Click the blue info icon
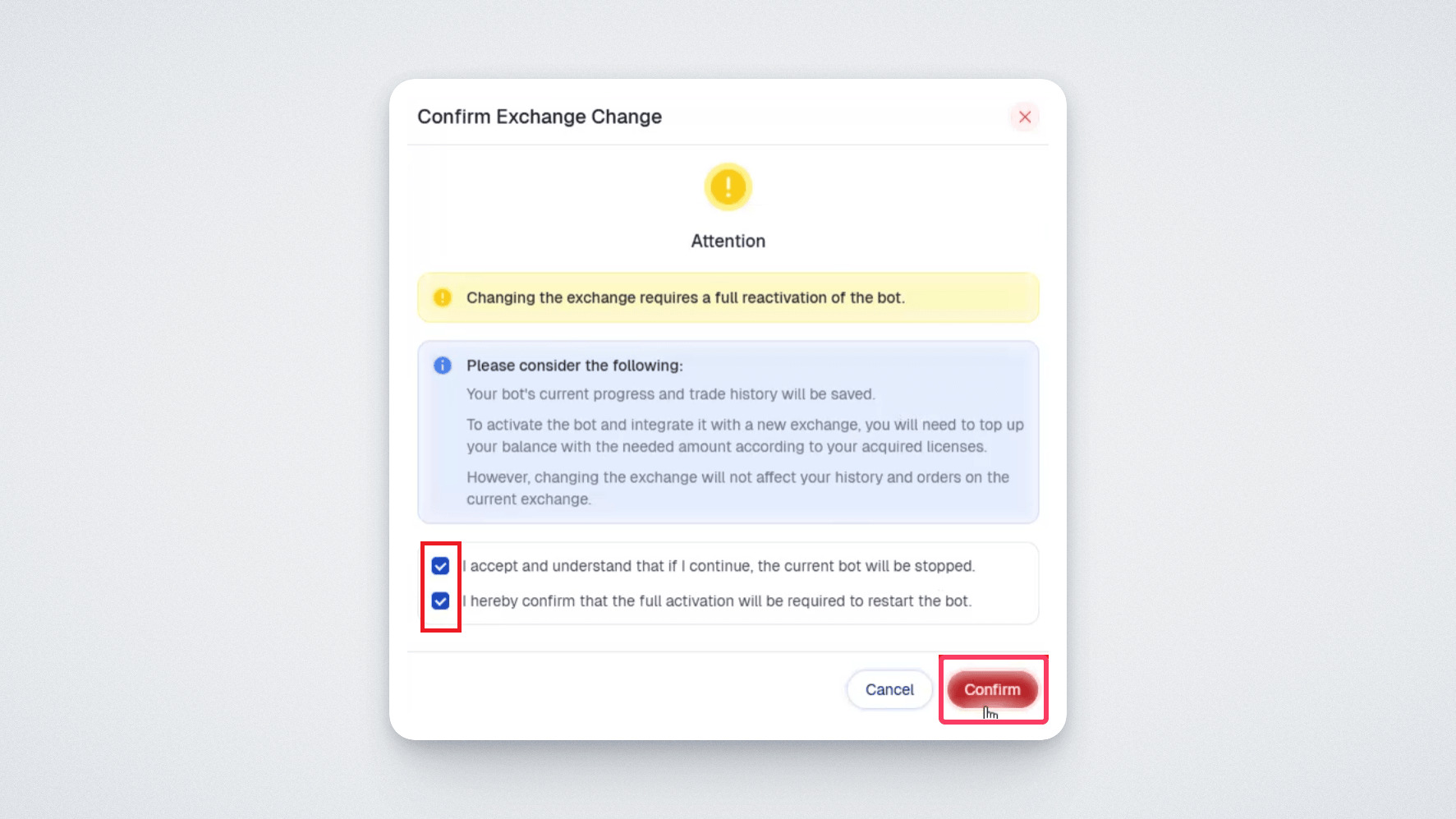The height and width of the screenshot is (819, 1456). [x=443, y=366]
